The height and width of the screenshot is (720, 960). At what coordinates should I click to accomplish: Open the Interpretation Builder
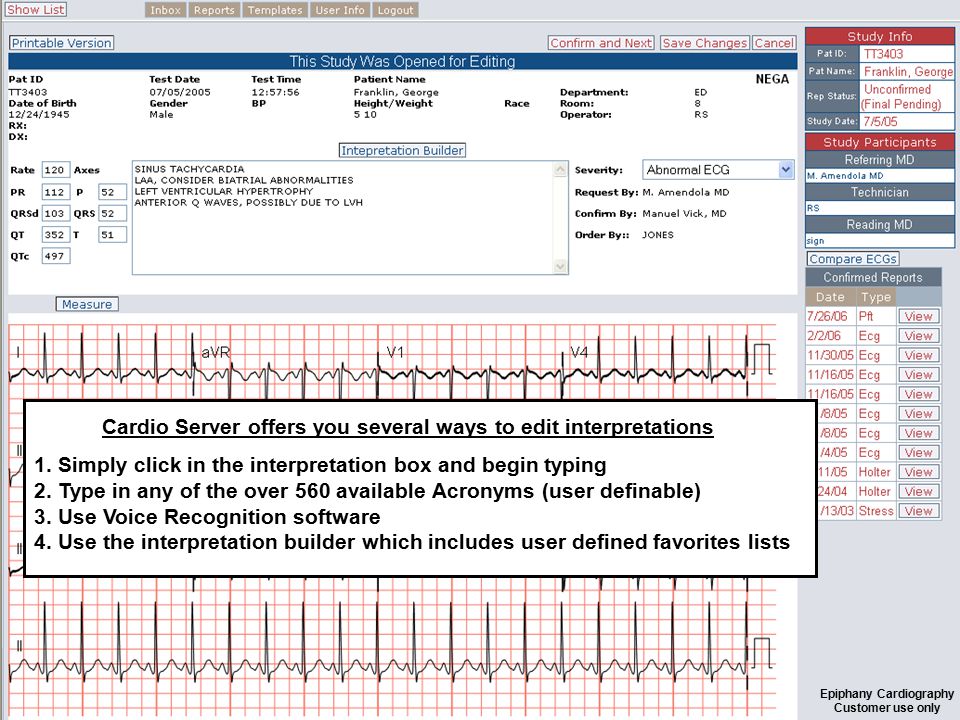click(402, 151)
